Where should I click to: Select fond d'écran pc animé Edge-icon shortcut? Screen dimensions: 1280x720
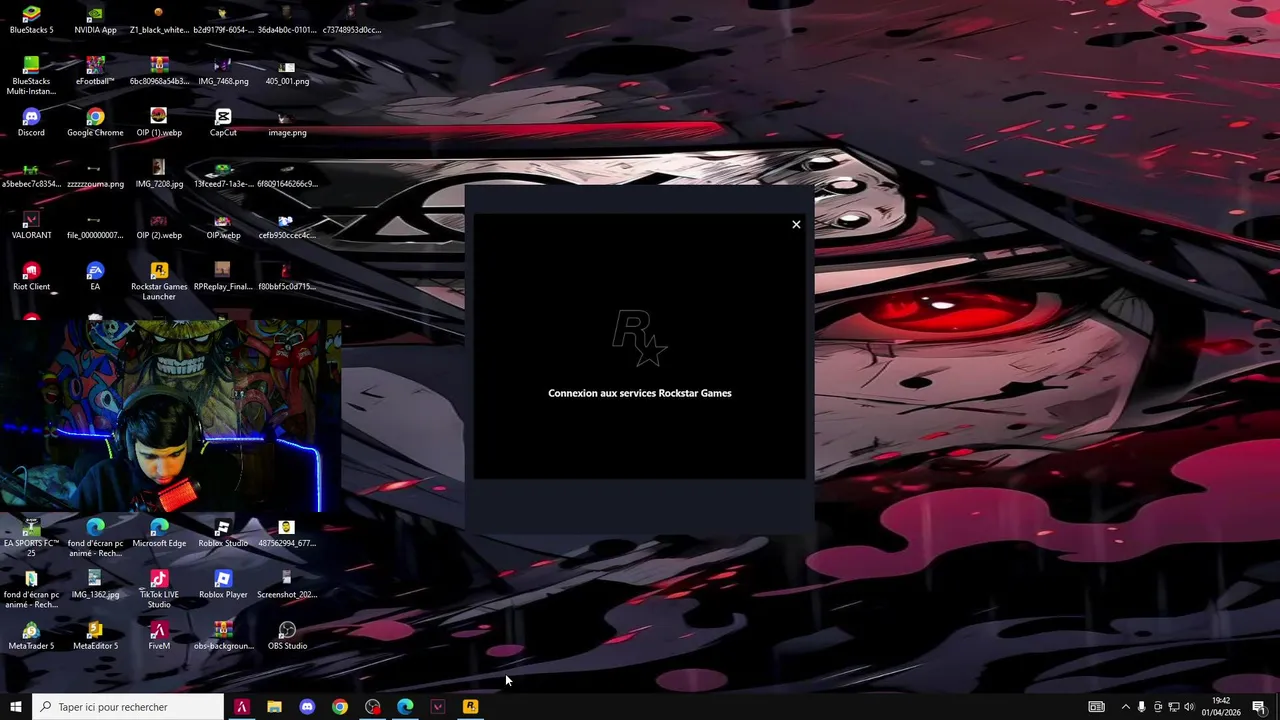95,538
